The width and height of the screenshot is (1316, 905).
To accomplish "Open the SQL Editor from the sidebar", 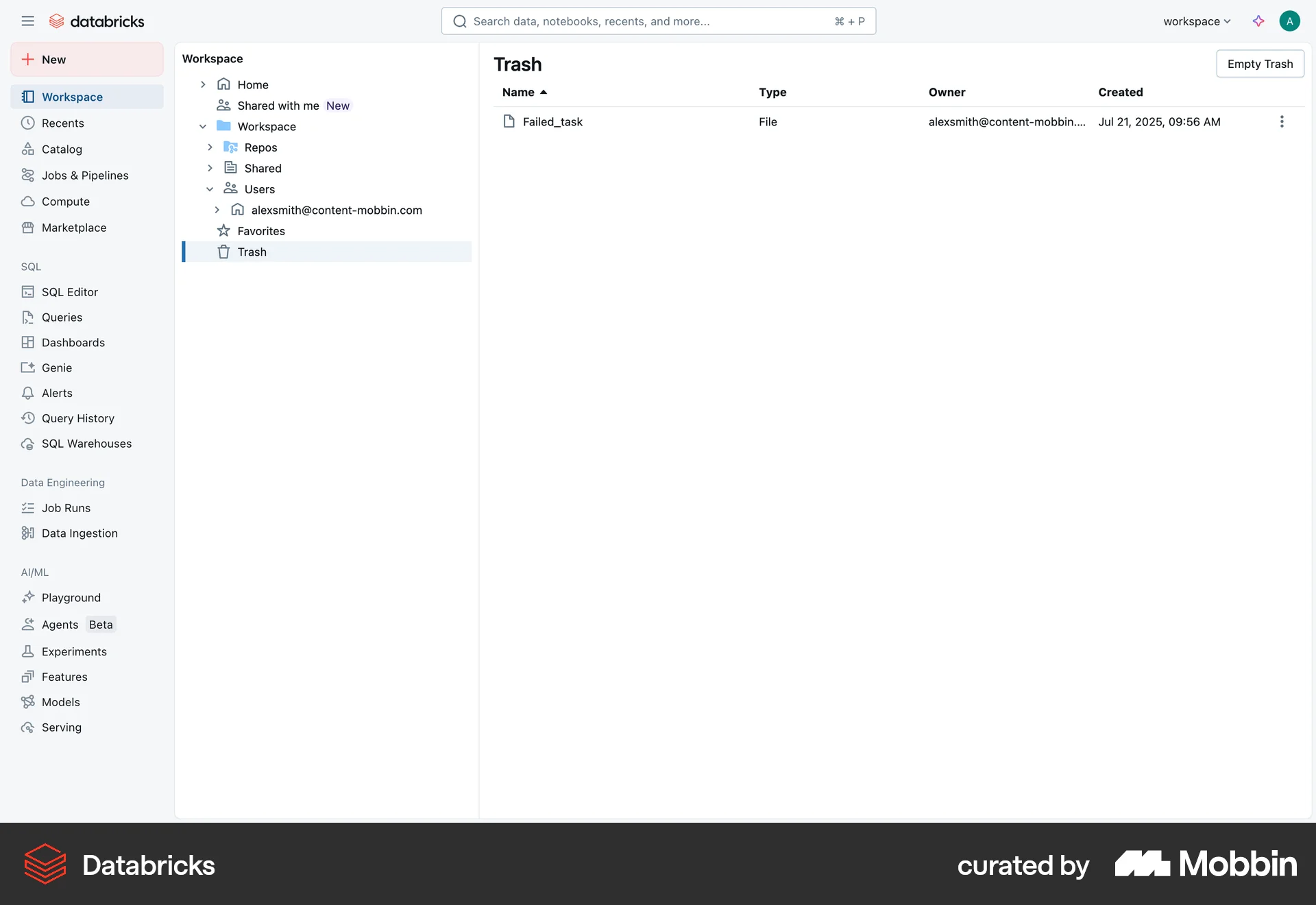I will pyautogui.click(x=69, y=291).
